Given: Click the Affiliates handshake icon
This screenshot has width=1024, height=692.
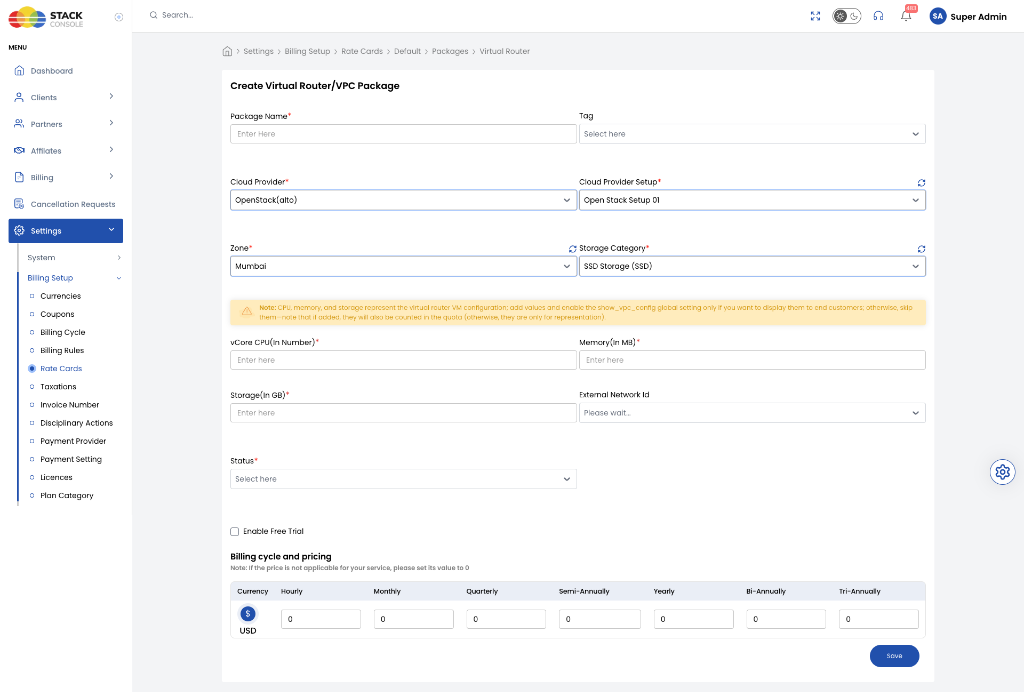Looking at the screenshot, I should [19, 150].
